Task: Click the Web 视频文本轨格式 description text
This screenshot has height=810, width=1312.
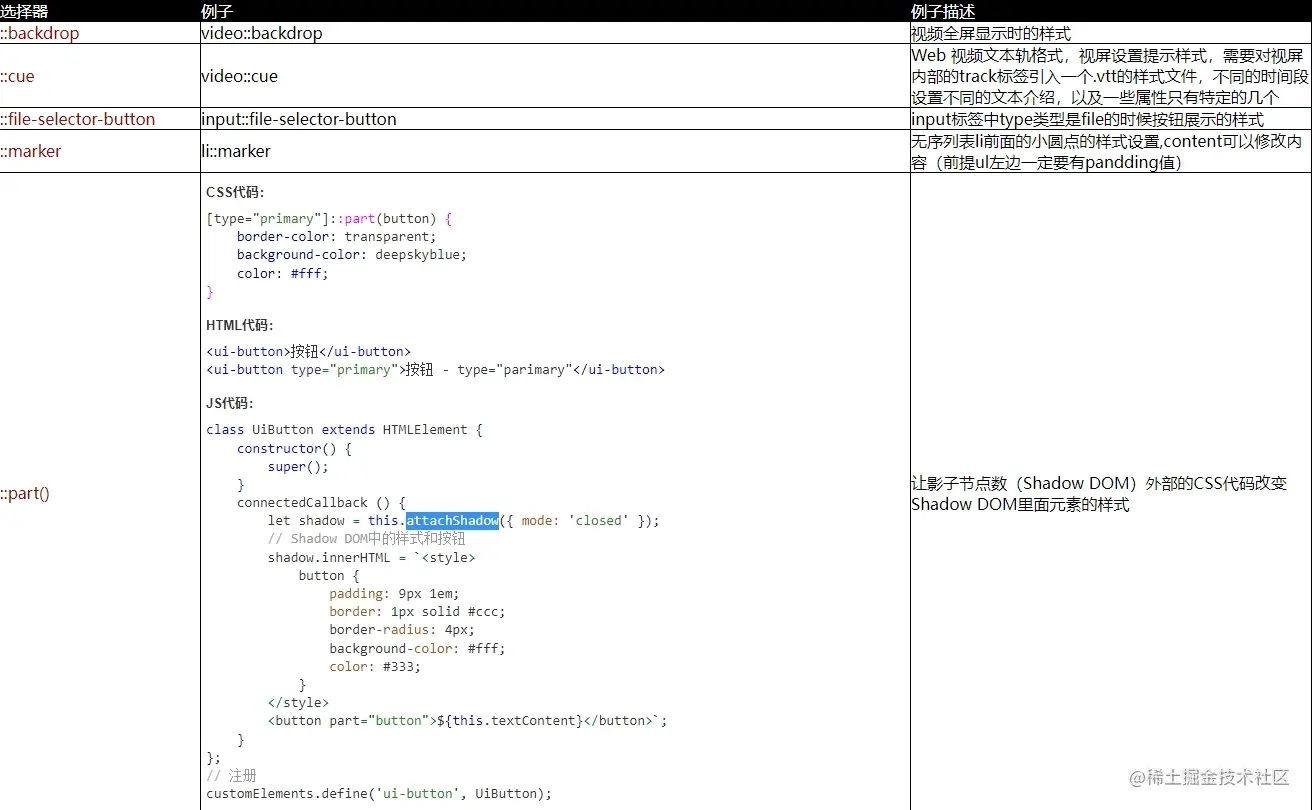Action: [x=1108, y=76]
